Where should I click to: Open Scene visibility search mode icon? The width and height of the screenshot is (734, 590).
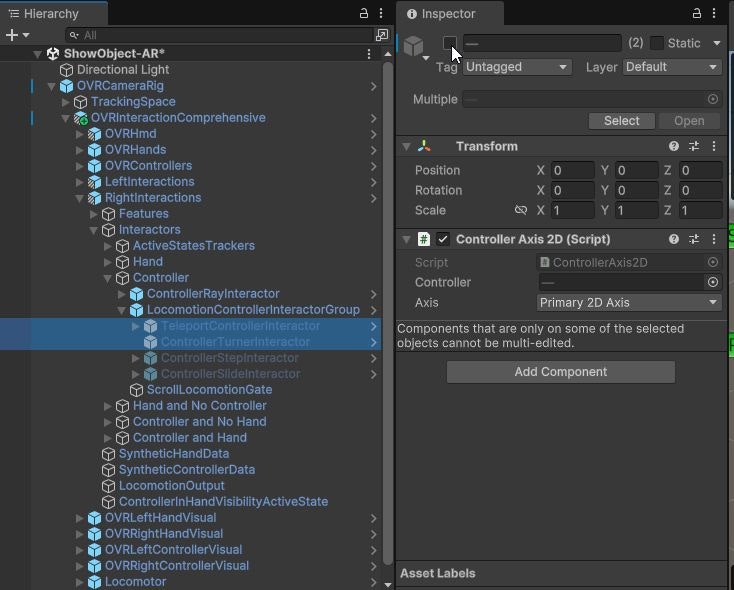pyautogui.click(x=382, y=35)
